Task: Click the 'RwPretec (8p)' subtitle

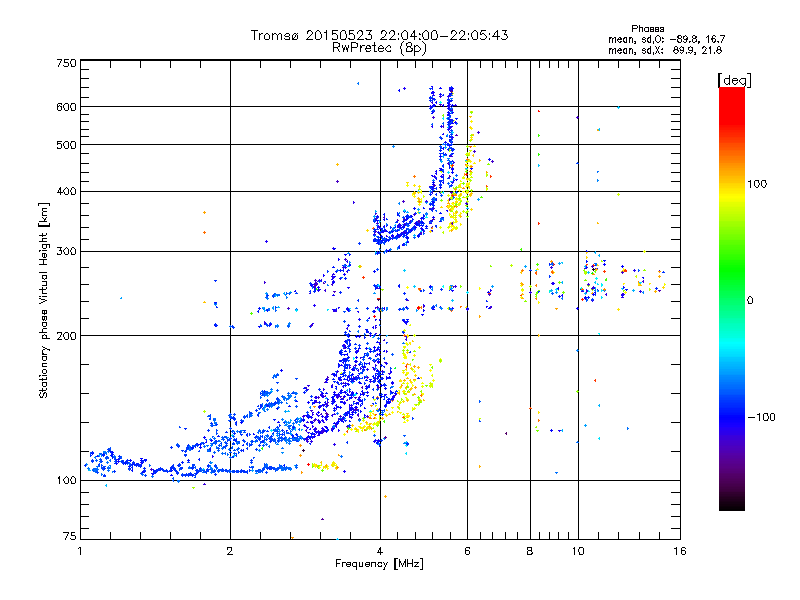Action: pyautogui.click(x=379, y=48)
